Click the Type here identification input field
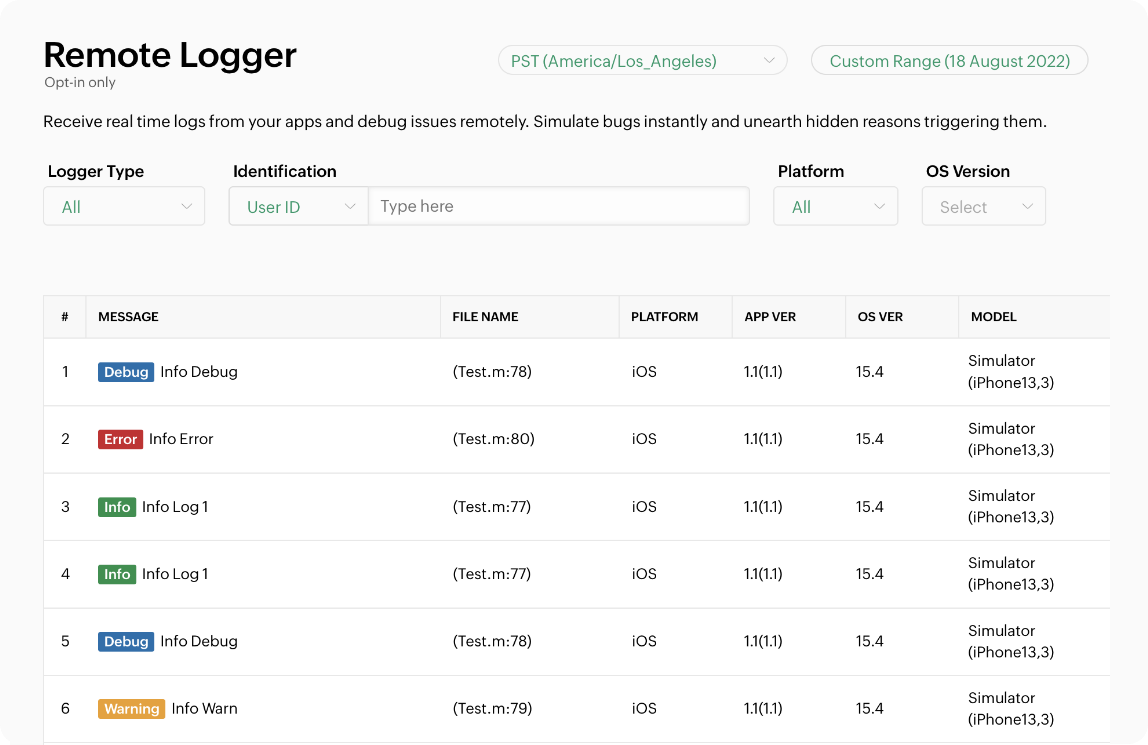Image resolution: width=1148 pixels, height=745 pixels. 560,206
